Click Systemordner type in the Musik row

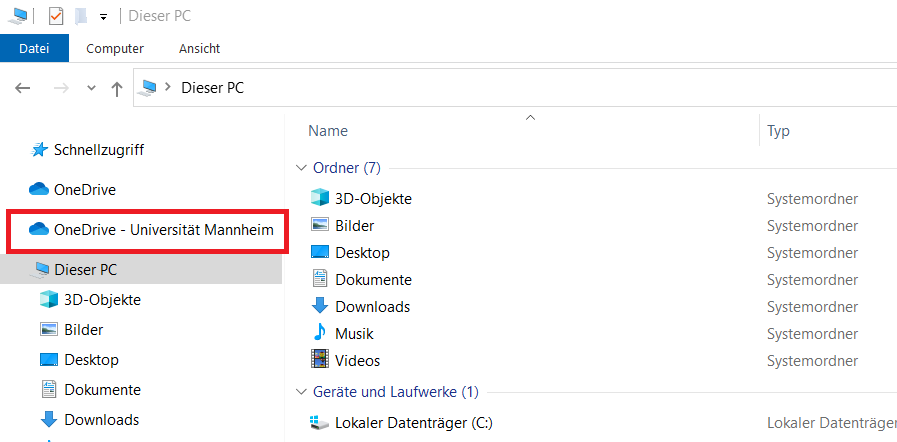tap(812, 333)
